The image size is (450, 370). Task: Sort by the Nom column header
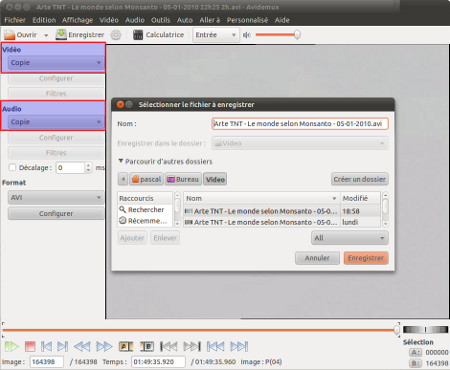[262, 198]
